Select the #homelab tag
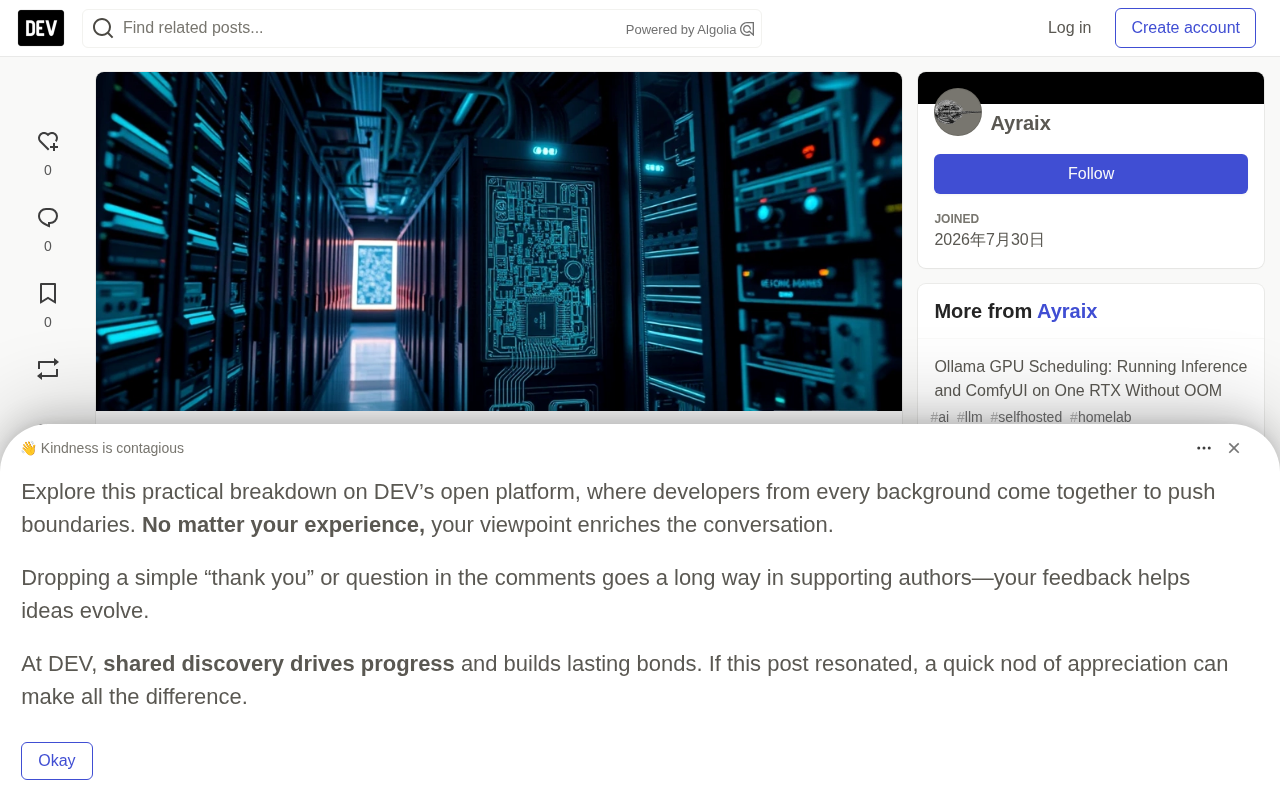The height and width of the screenshot is (800, 1280). tap(1101, 417)
